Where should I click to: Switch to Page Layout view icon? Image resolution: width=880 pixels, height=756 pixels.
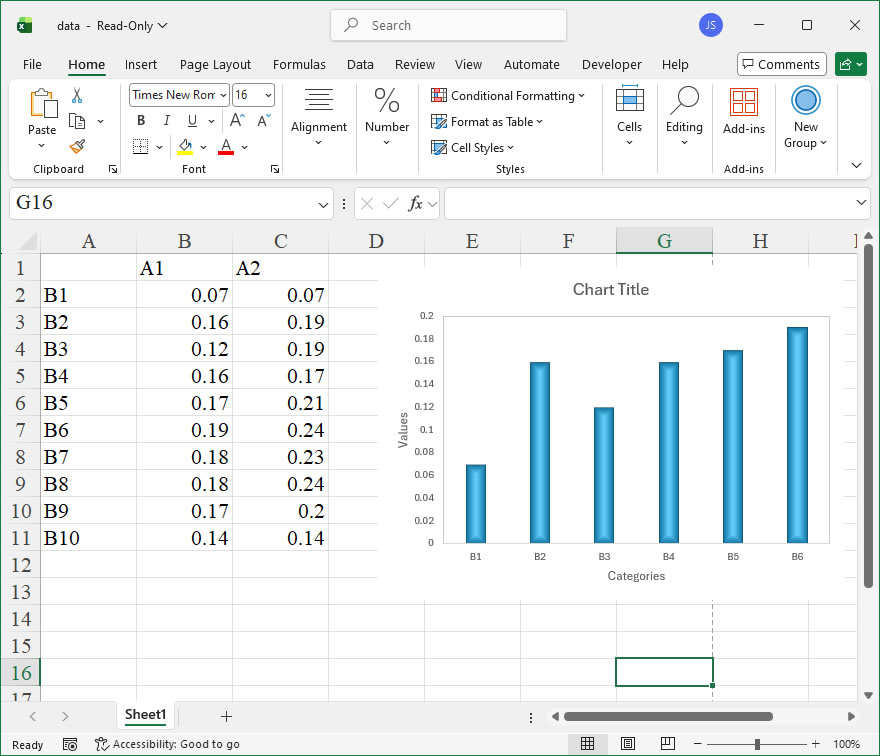pos(627,744)
